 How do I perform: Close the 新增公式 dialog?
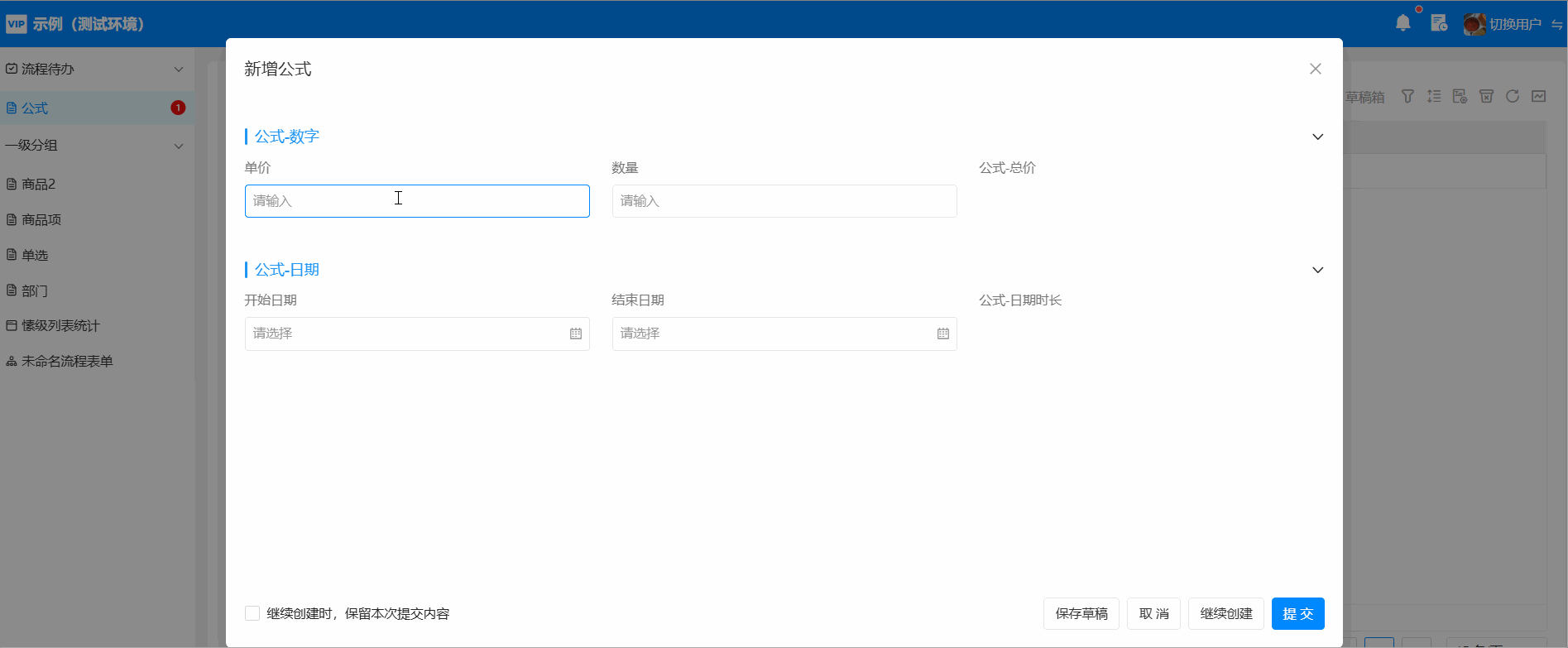coord(1316,69)
